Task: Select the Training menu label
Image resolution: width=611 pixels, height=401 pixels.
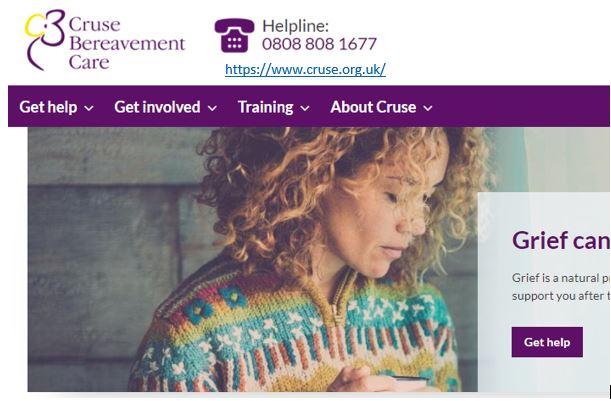Action: 265,107
